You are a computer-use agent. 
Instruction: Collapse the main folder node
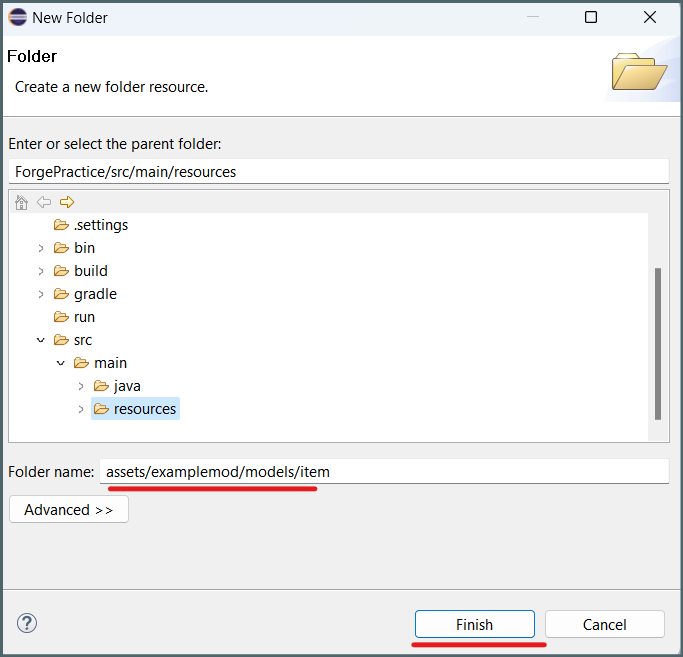[61, 363]
